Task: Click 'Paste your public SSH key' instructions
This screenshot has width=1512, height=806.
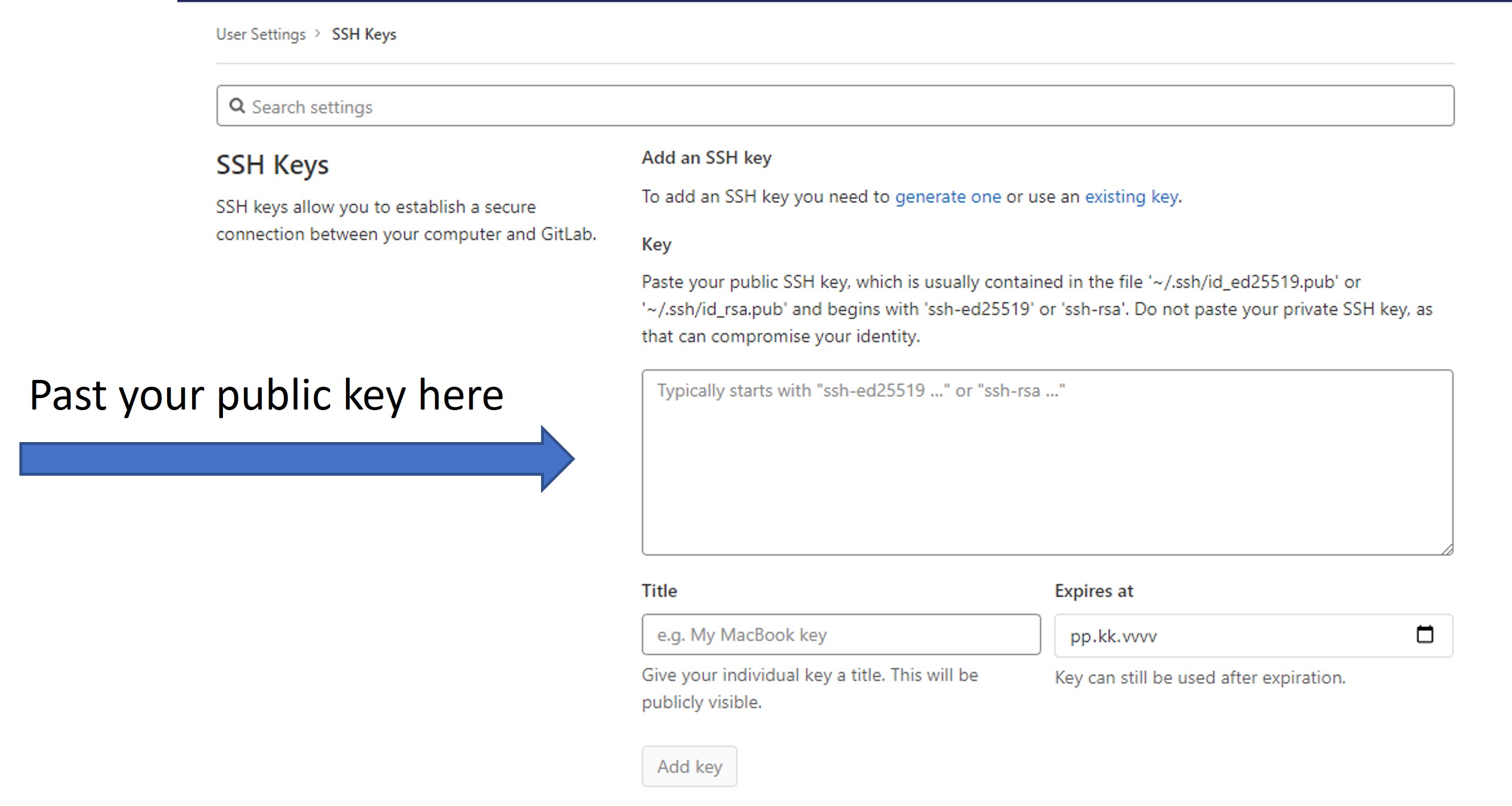Action: (x=1037, y=309)
